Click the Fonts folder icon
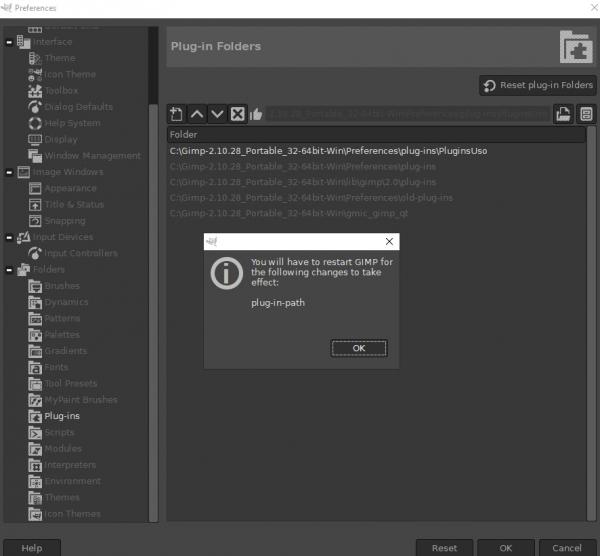Image resolution: width=600 pixels, height=556 pixels. coord(35,367)
